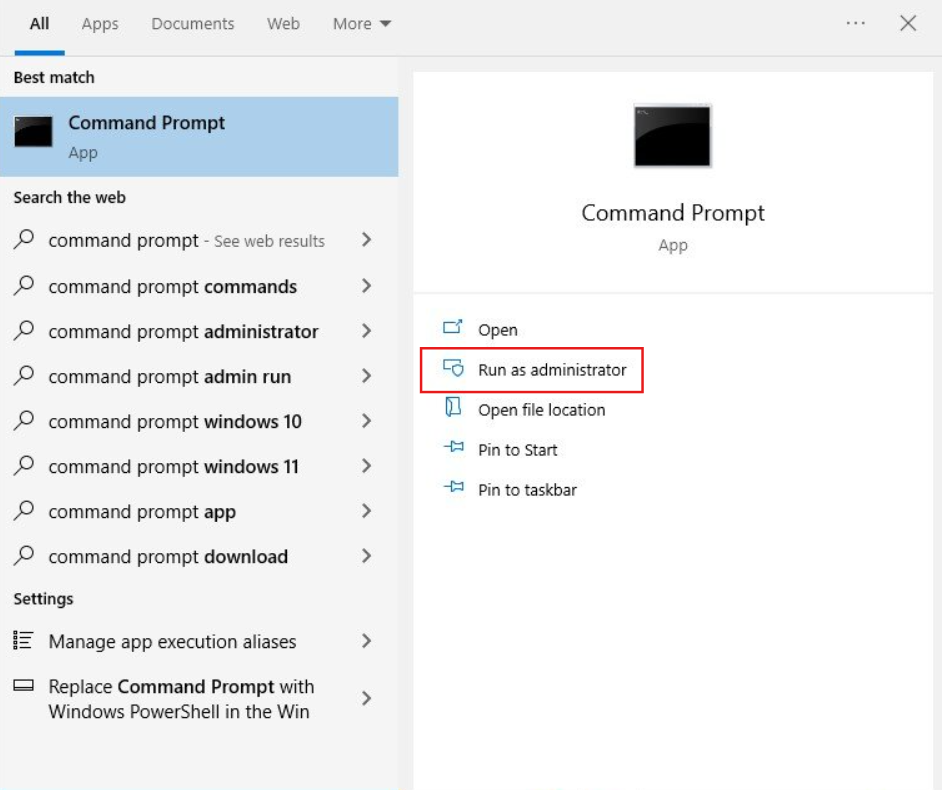Expand arrow for command prompt commands
The height and width of the screenshot is (790, 942).
click(x=366, y=286)
